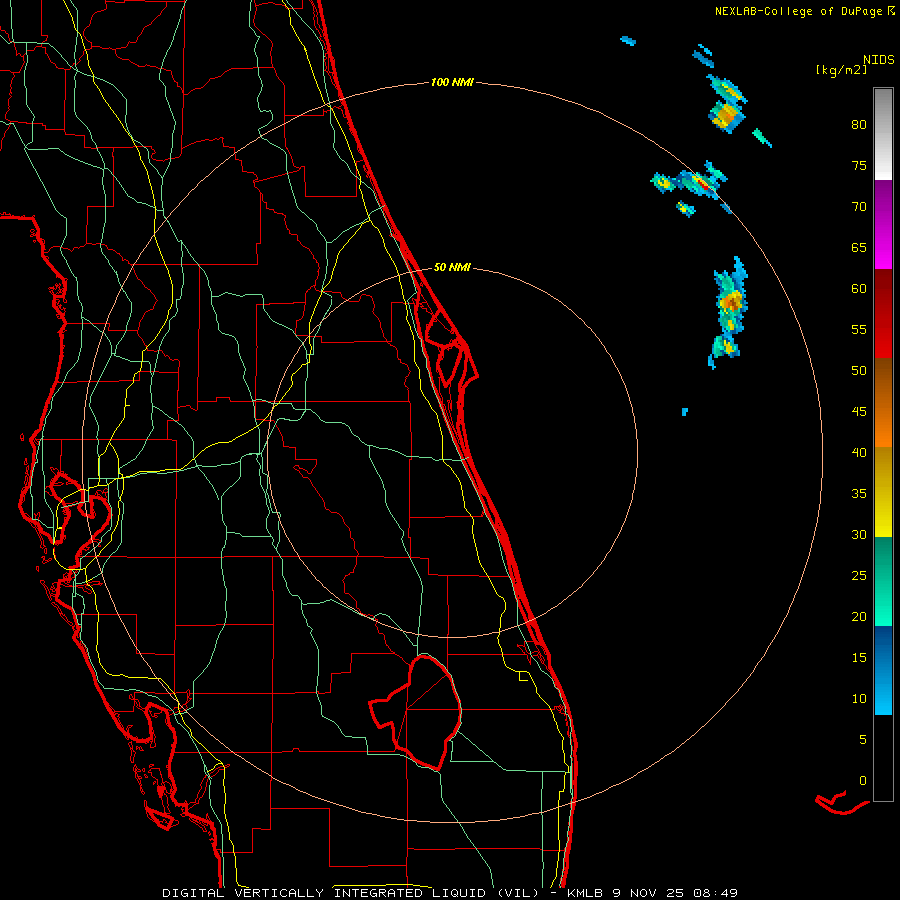900x900 pixels.
Task: Click the orange segment of the legend bar
Action: (883, 402)
